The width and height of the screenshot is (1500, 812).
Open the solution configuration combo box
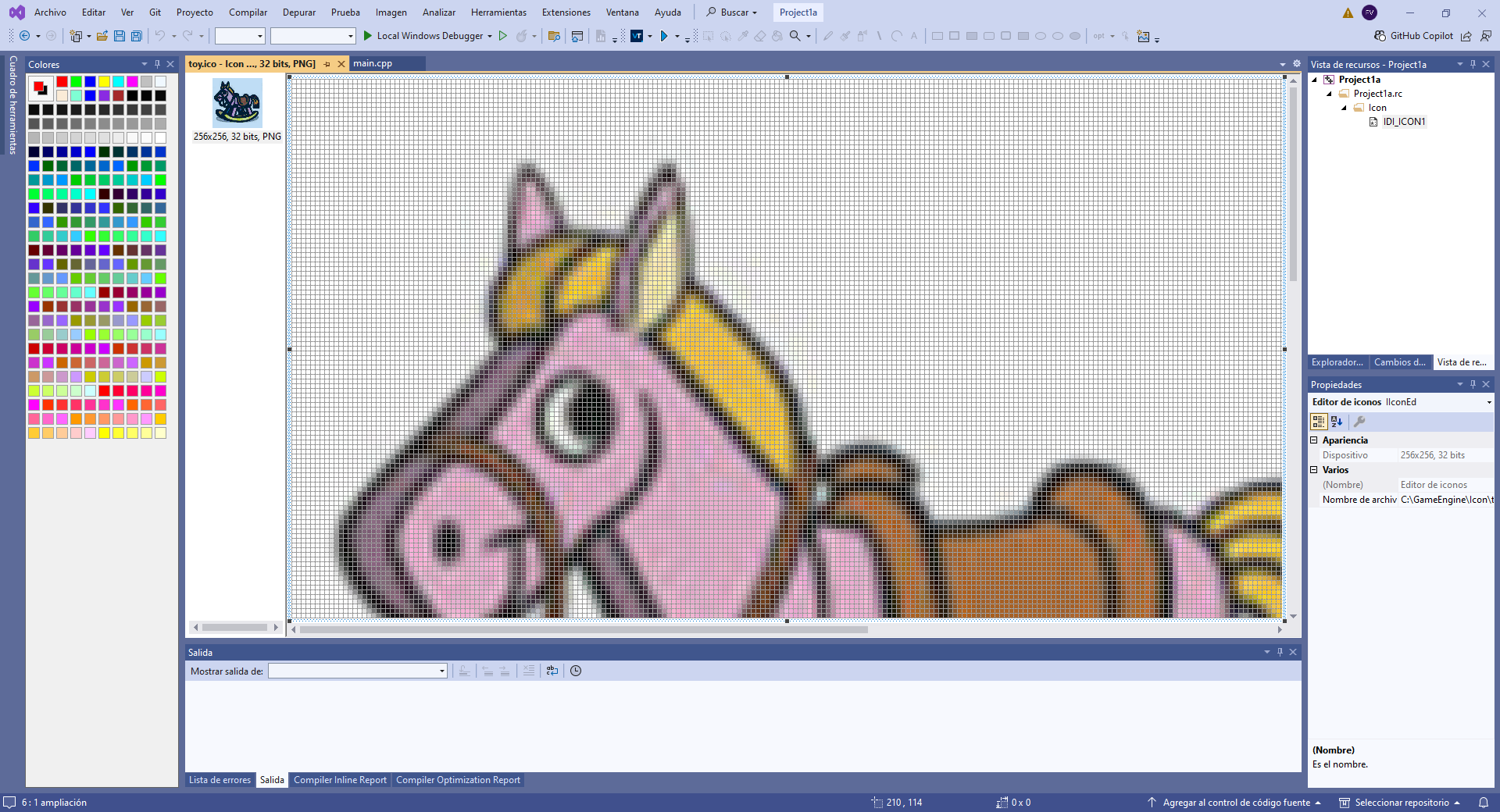pos(240,36)
